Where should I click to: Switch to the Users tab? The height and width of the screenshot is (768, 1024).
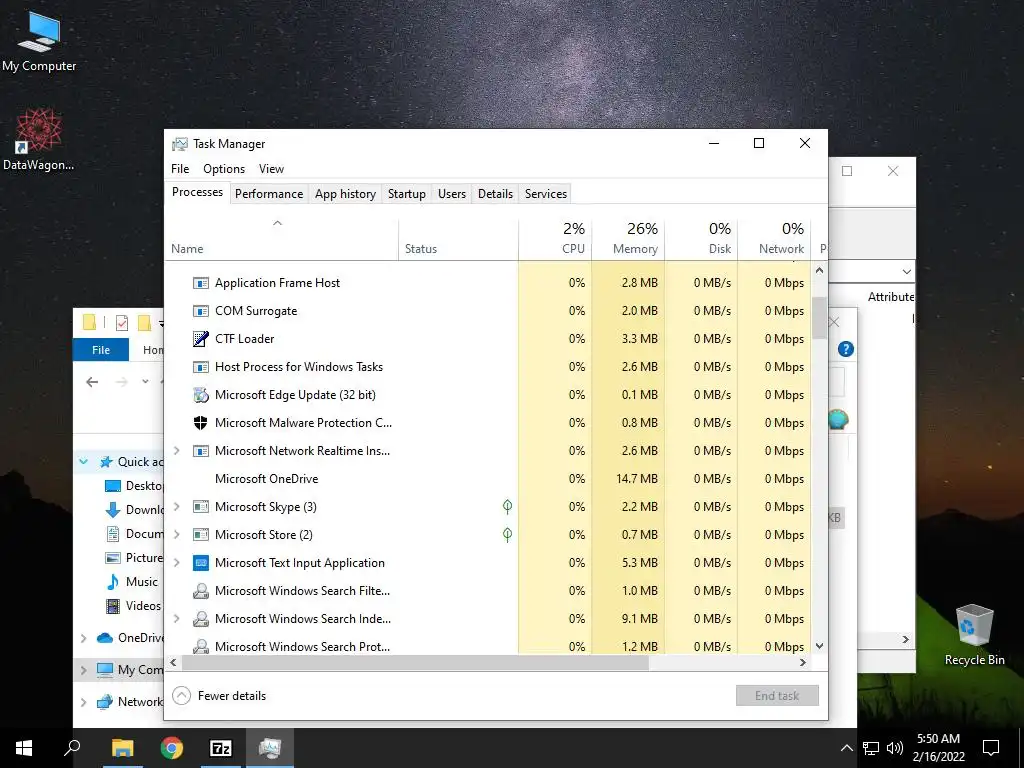(452, 194)
